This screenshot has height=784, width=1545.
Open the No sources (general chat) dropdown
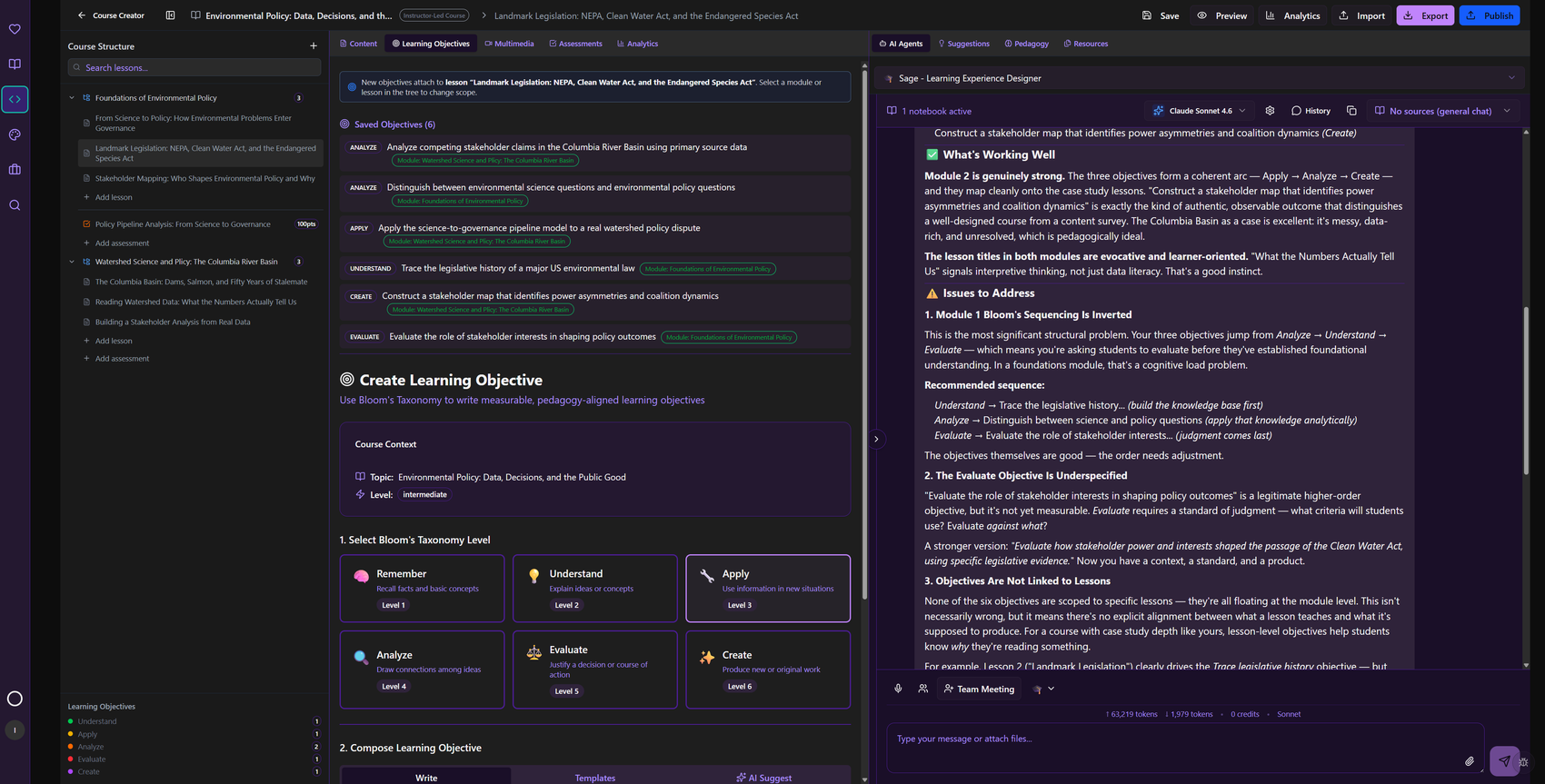tap(1442, 111)
